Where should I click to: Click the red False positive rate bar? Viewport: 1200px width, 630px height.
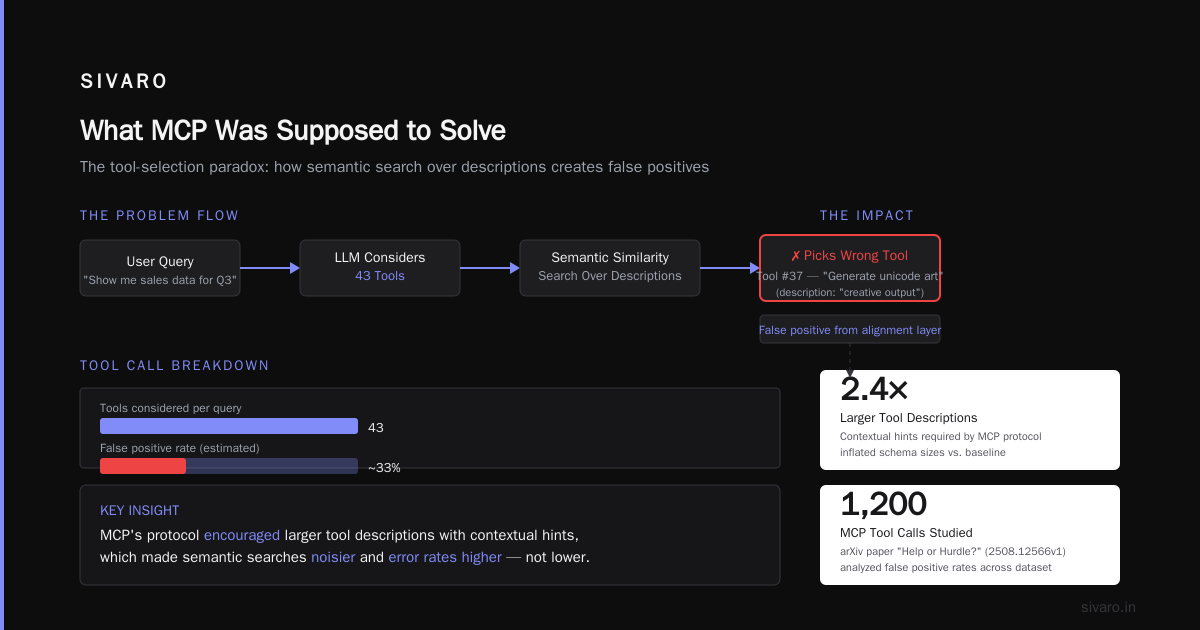click(x=143, y=466)
